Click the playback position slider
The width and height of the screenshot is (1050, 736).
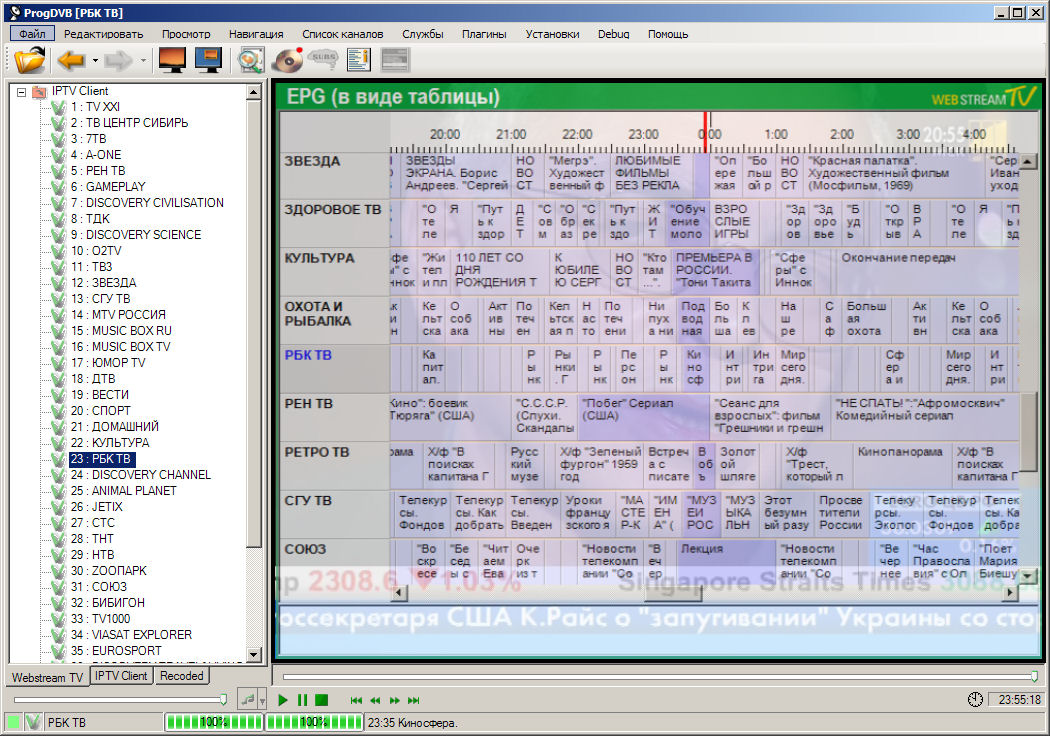(x=659, y=677)
